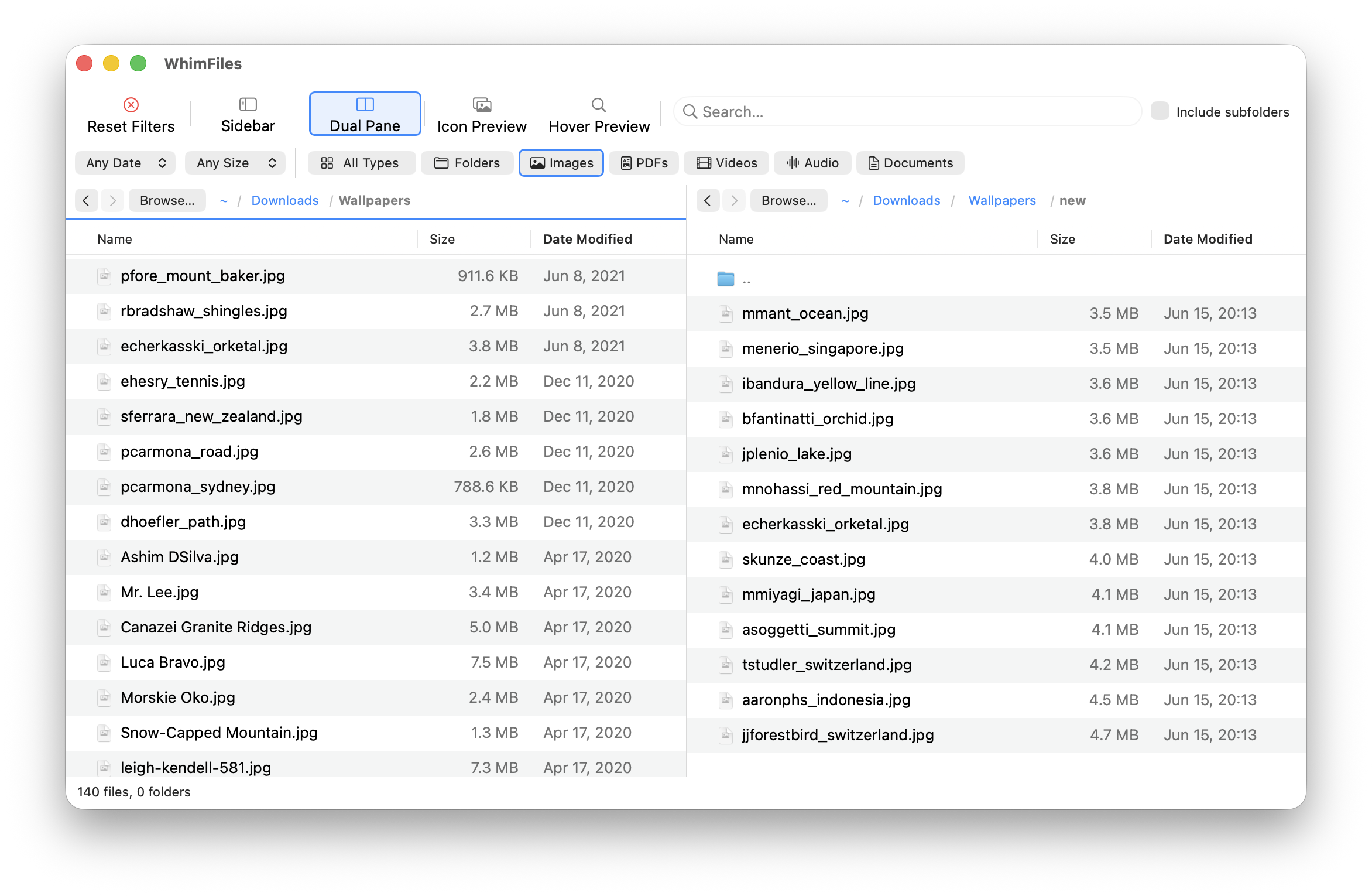Click icon beside skunze_coast.jpg
Image resolution: width=1372 pixels, height=896 pixels.
[x=726, y=559]
